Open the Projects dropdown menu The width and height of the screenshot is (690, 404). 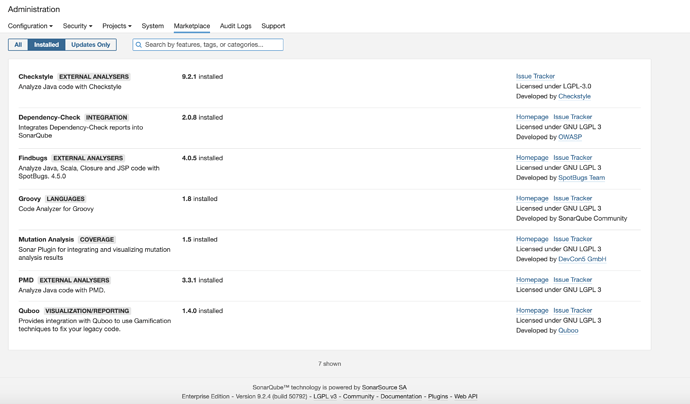(x=117, y=26)
